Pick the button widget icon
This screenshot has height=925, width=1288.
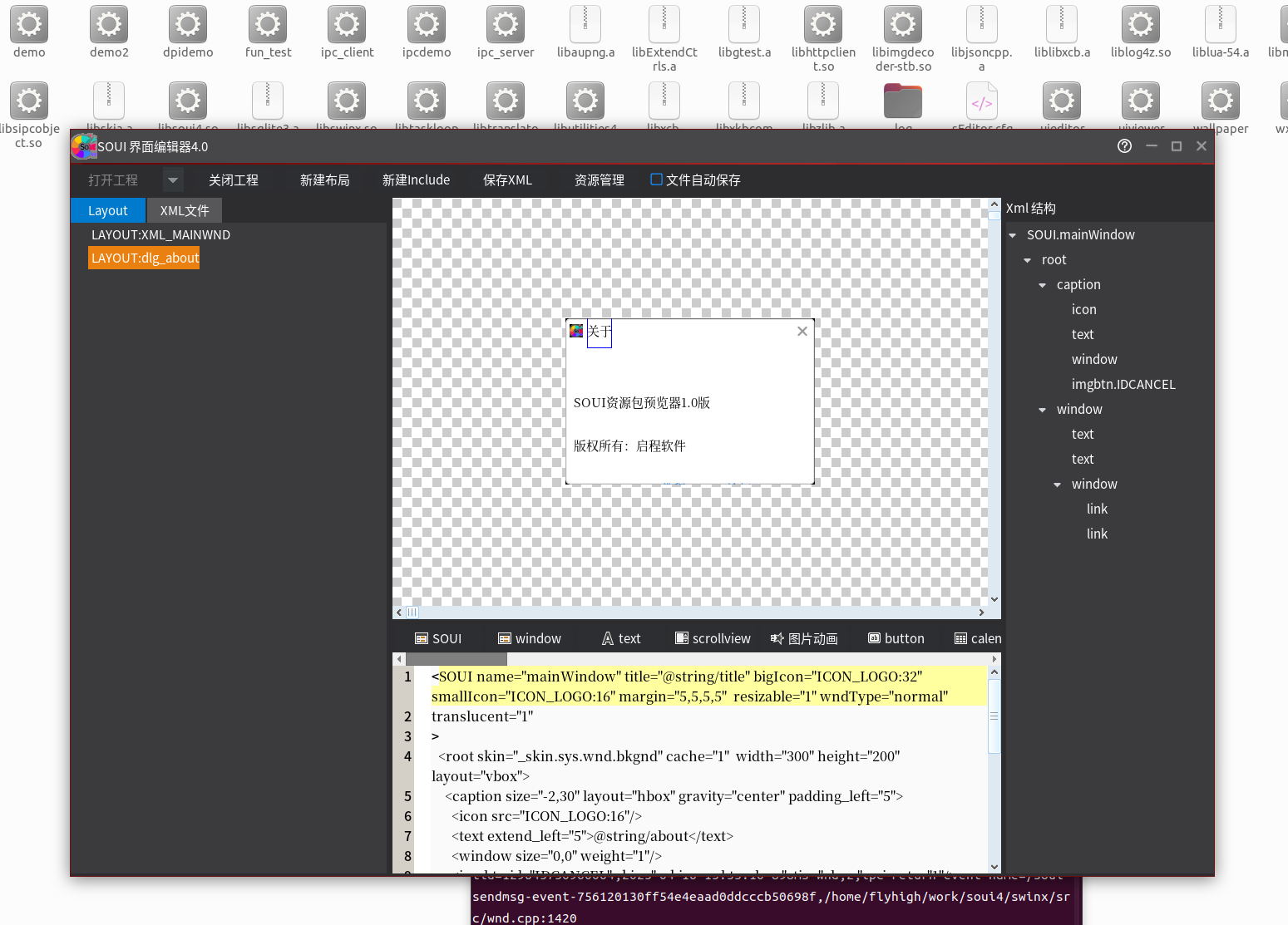point(874,638)
